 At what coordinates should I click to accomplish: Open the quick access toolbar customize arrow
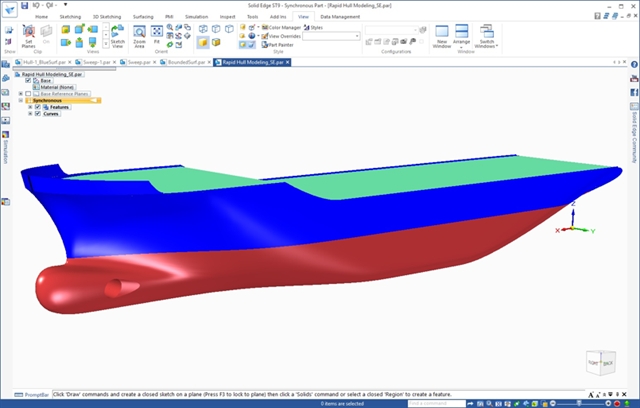tap(65, 5)
